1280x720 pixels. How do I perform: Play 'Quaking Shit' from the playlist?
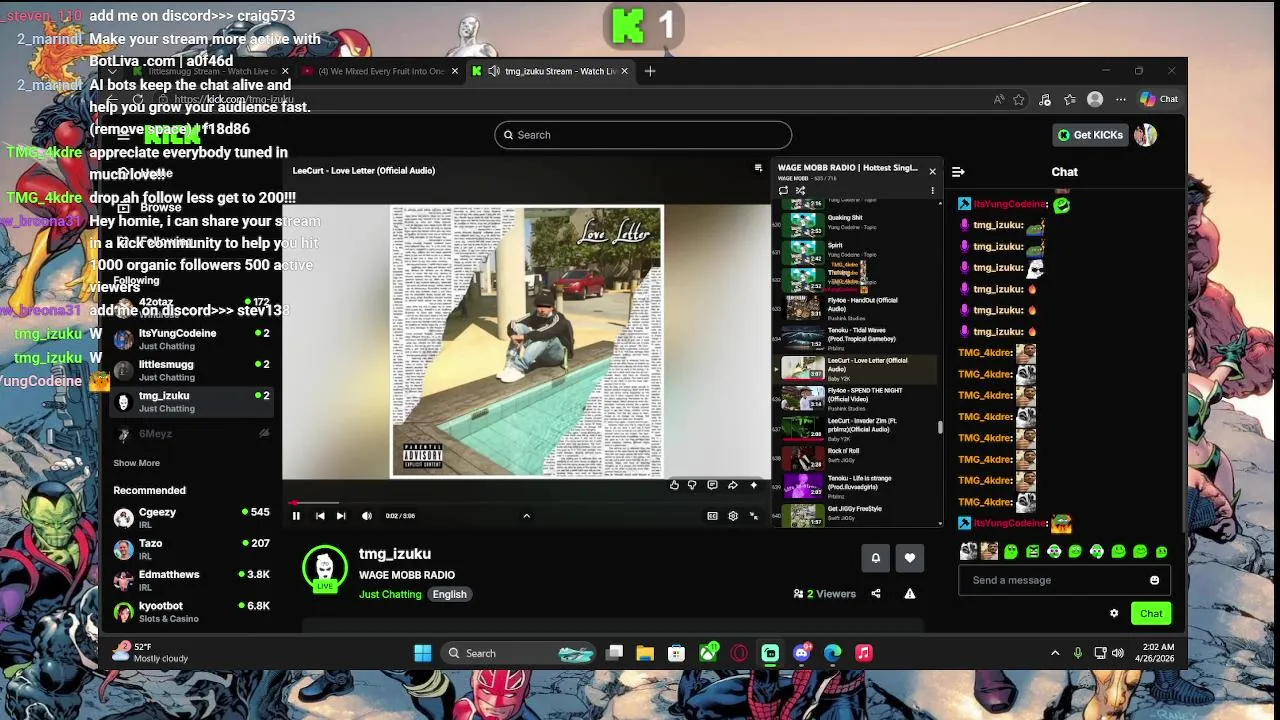[x=858, y=222]
